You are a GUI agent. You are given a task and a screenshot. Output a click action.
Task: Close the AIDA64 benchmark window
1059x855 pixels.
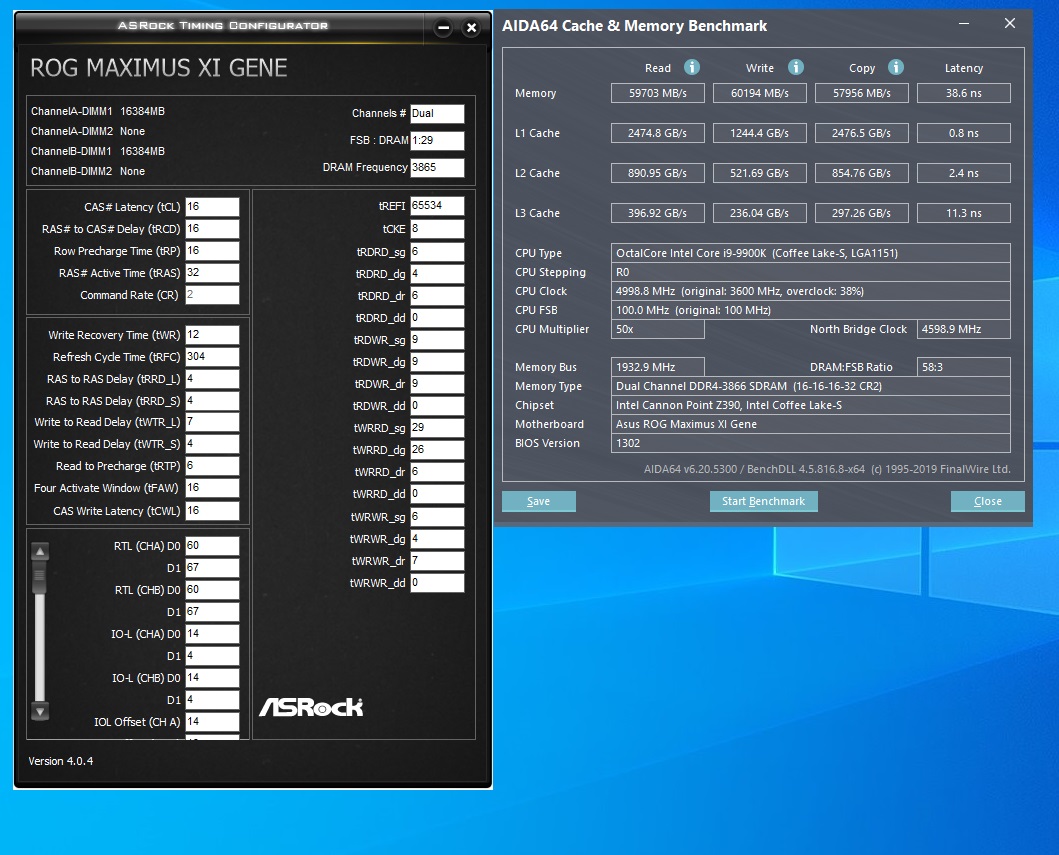1010,24
